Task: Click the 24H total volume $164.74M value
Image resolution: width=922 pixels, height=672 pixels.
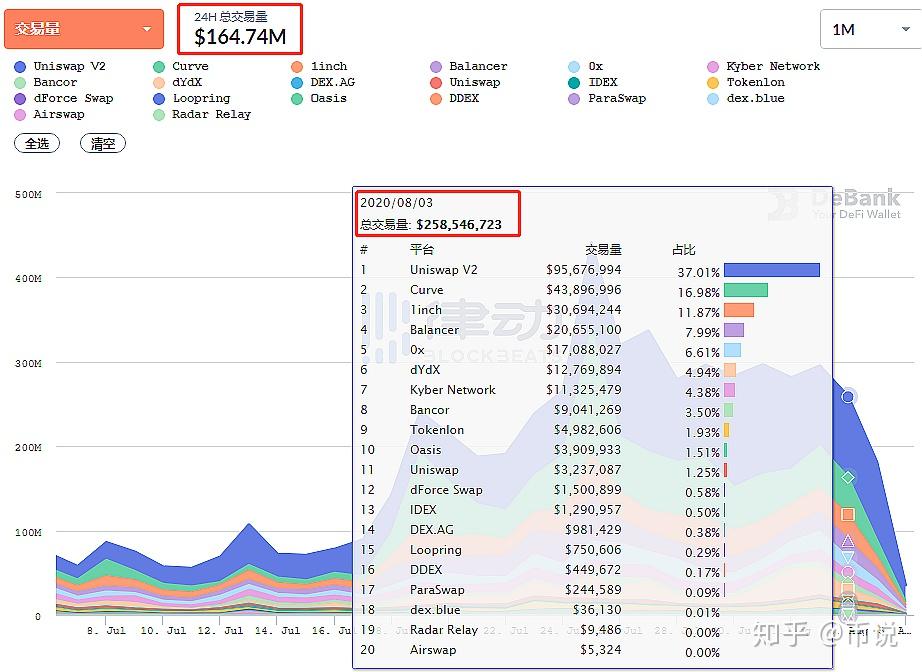Action: pos(240,36)
